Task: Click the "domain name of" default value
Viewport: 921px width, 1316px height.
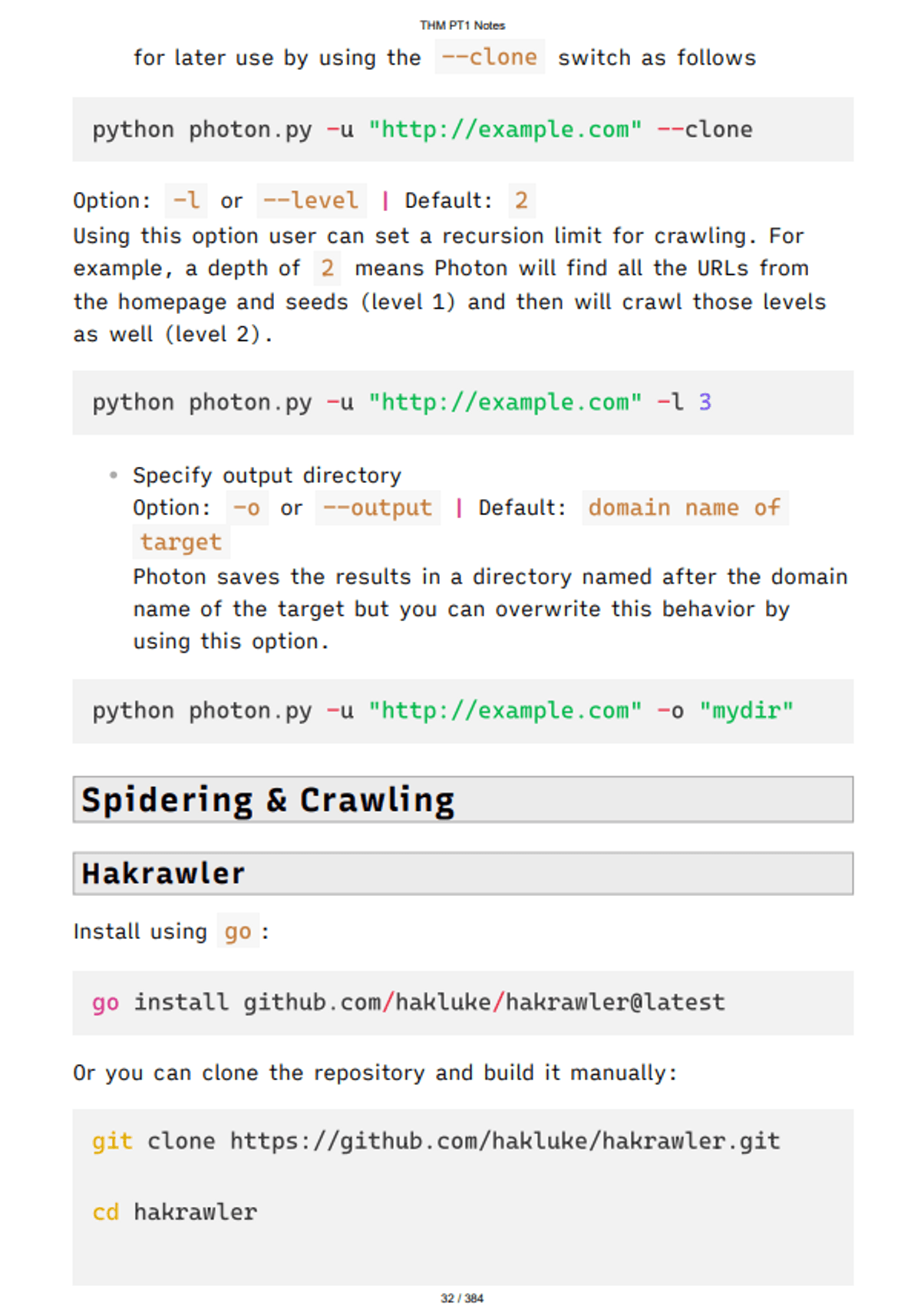Action: [x=685, y=508]
